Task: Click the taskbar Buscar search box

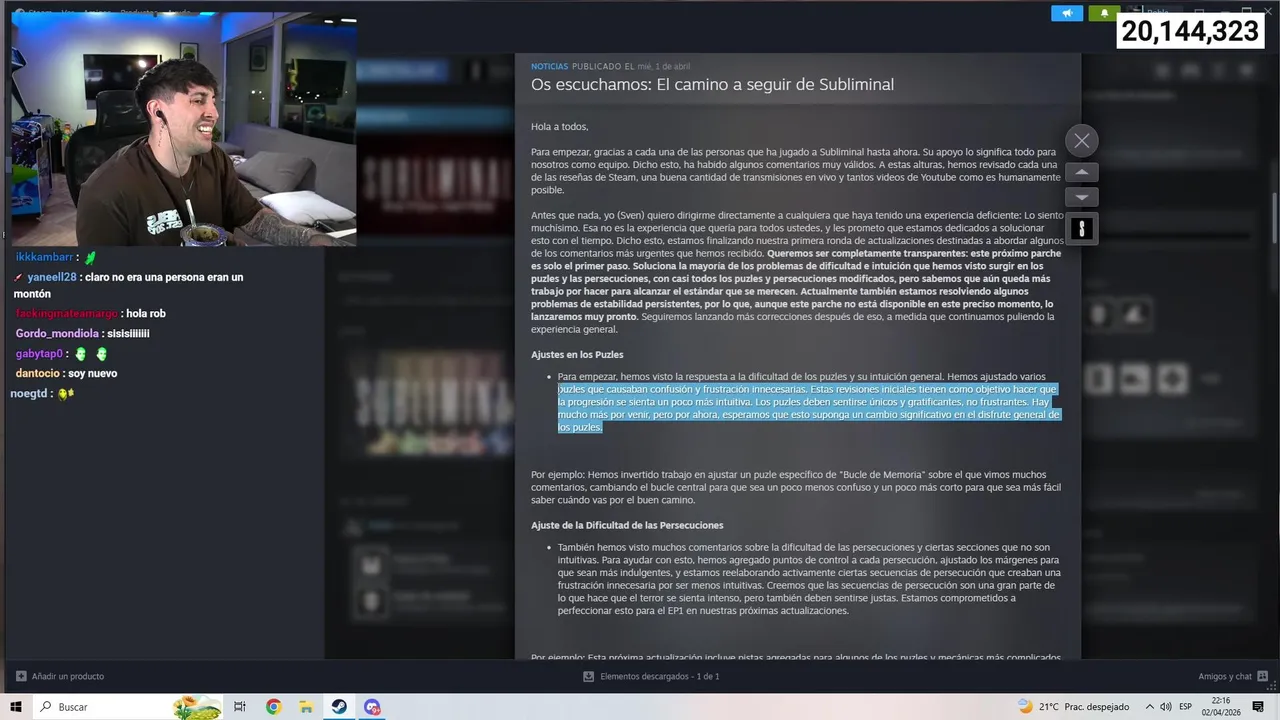Action: click(x=130, y=707)
